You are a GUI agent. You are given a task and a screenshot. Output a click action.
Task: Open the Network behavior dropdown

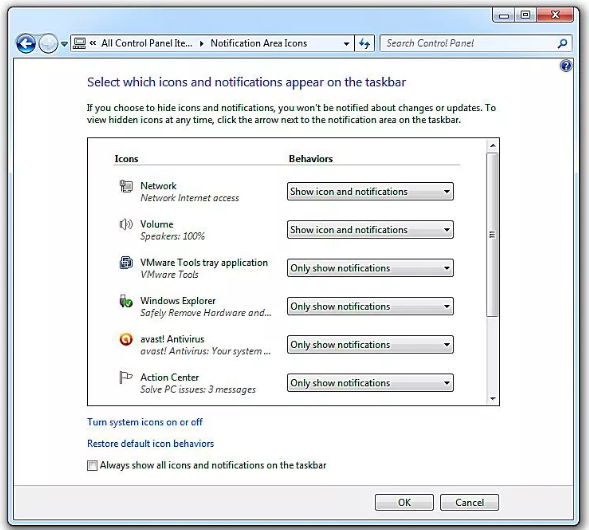click(x=370, y=192)
